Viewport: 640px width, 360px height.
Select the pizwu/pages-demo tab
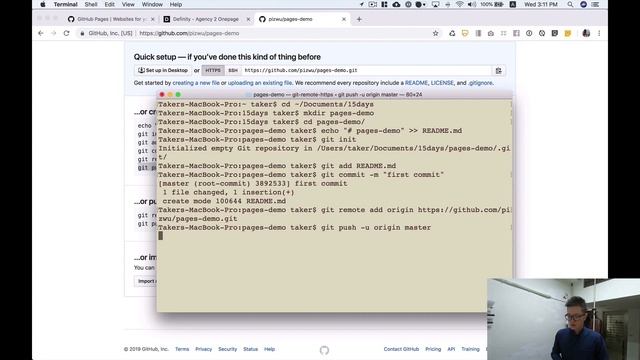(302, 19)
